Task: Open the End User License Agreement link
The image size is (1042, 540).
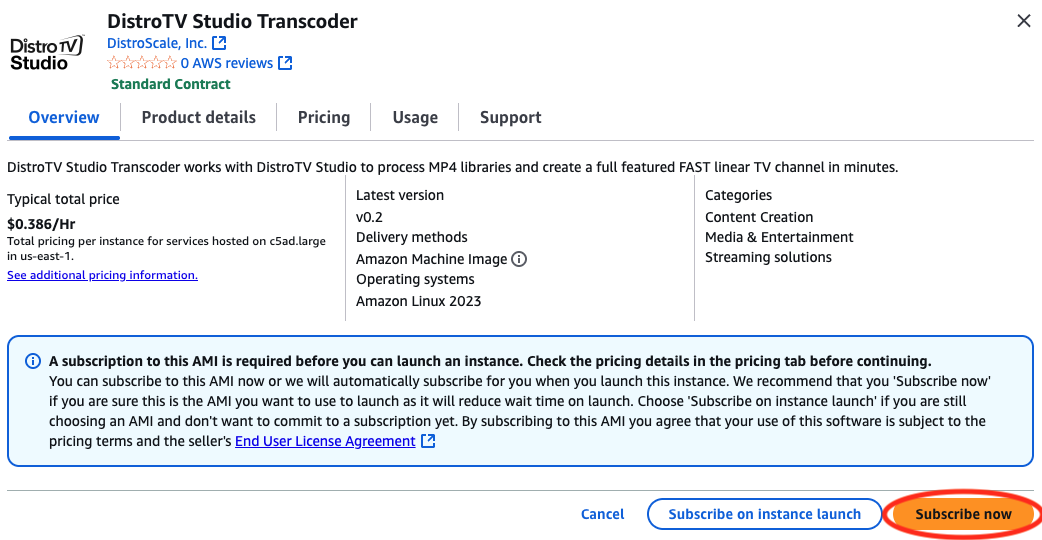Action: [x=325, y=441]
